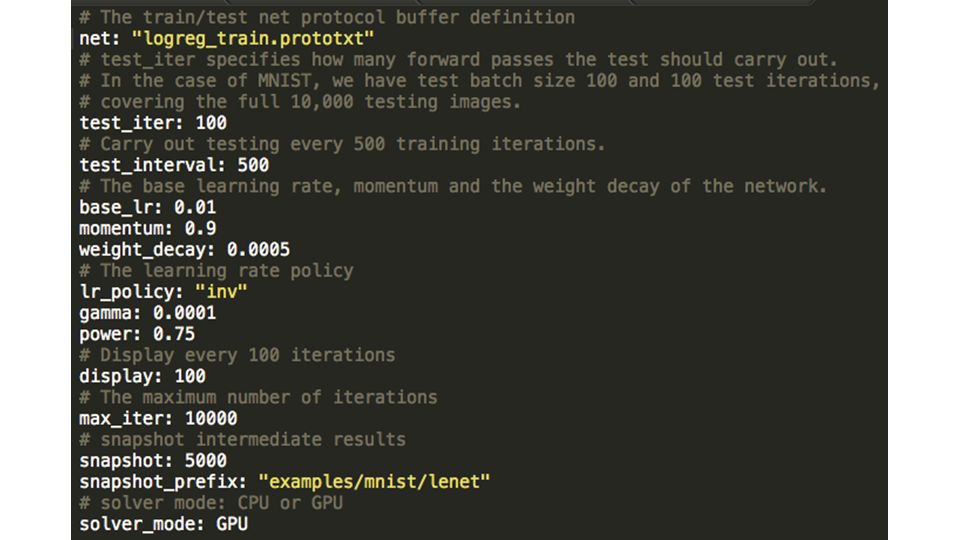
Task: Place cursor on test_iter value 100
Action: tap(211, 123)
